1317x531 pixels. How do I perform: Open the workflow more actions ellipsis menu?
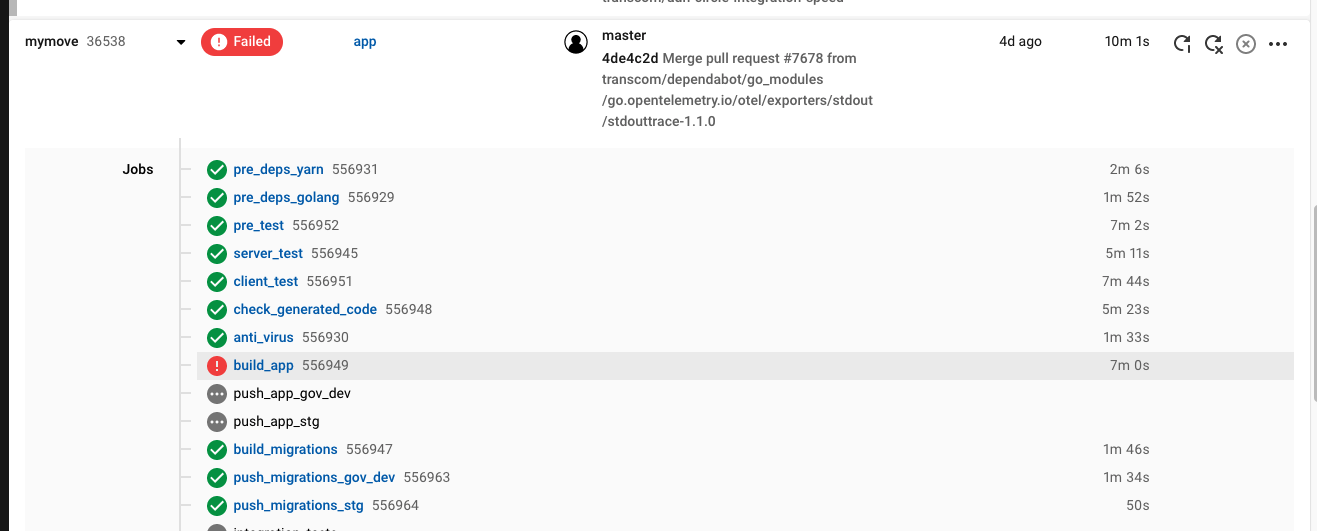point(1278,43)
